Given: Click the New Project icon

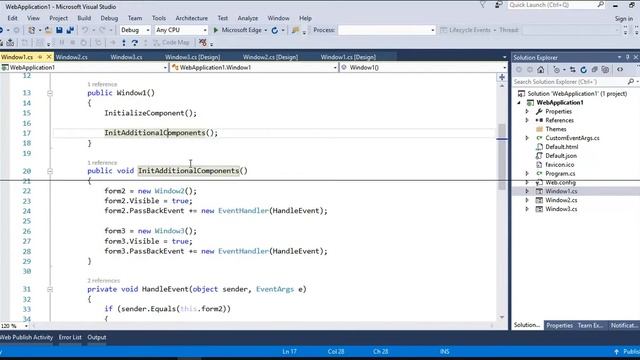Looking at the screenshot, I should [31, 30].
